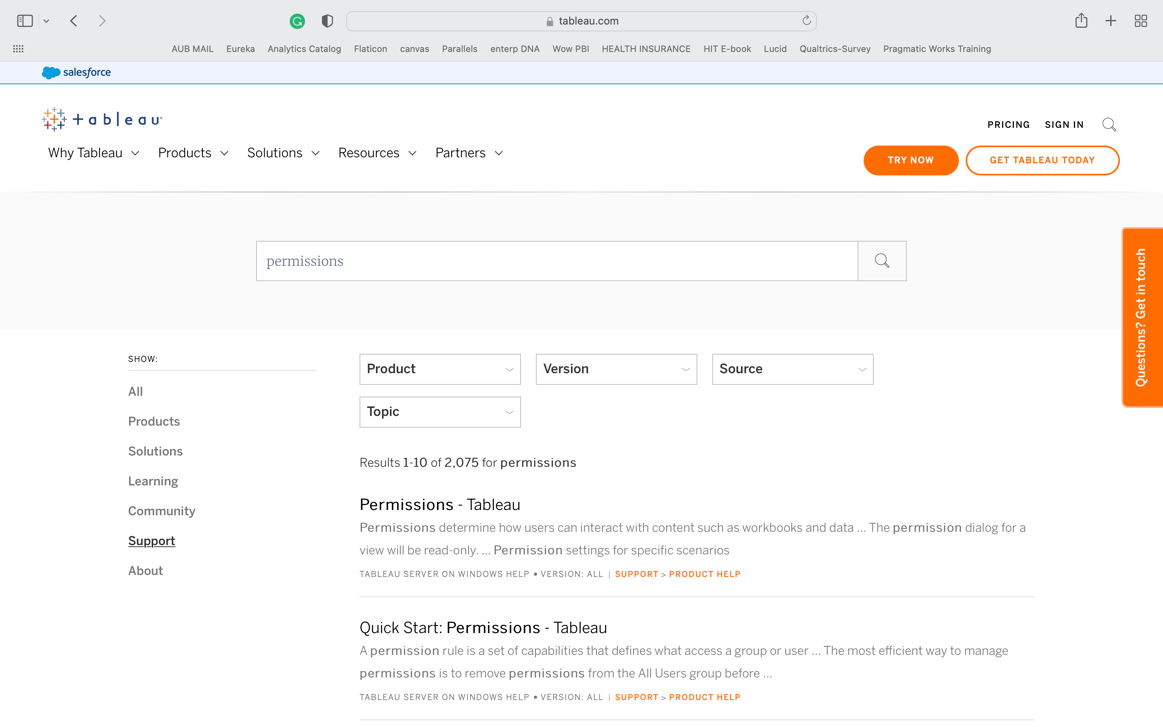Open the Qualtrics-Survey bookmark
The width and height of the screenshot is (1163, 727).
835,49
